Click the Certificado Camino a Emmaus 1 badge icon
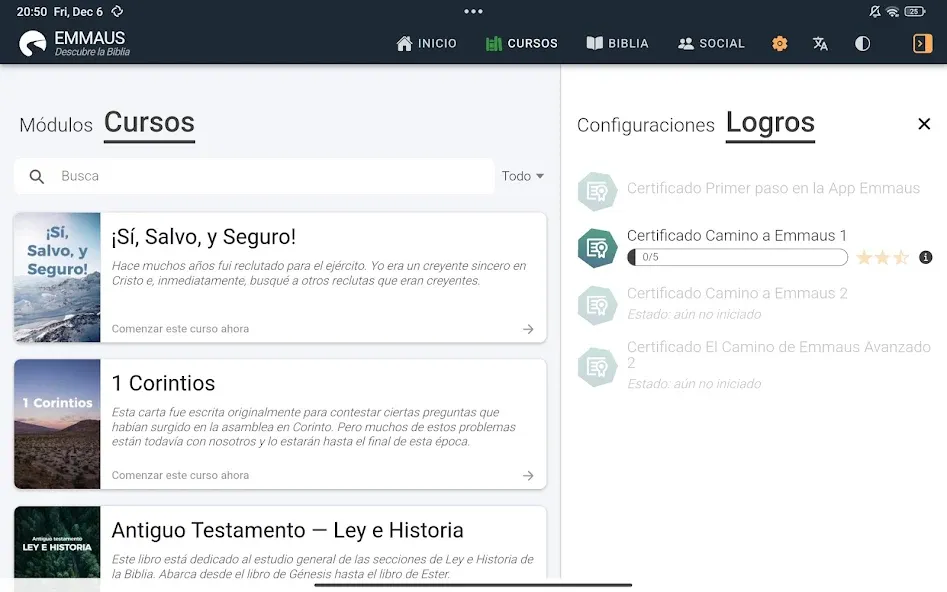 597,248
